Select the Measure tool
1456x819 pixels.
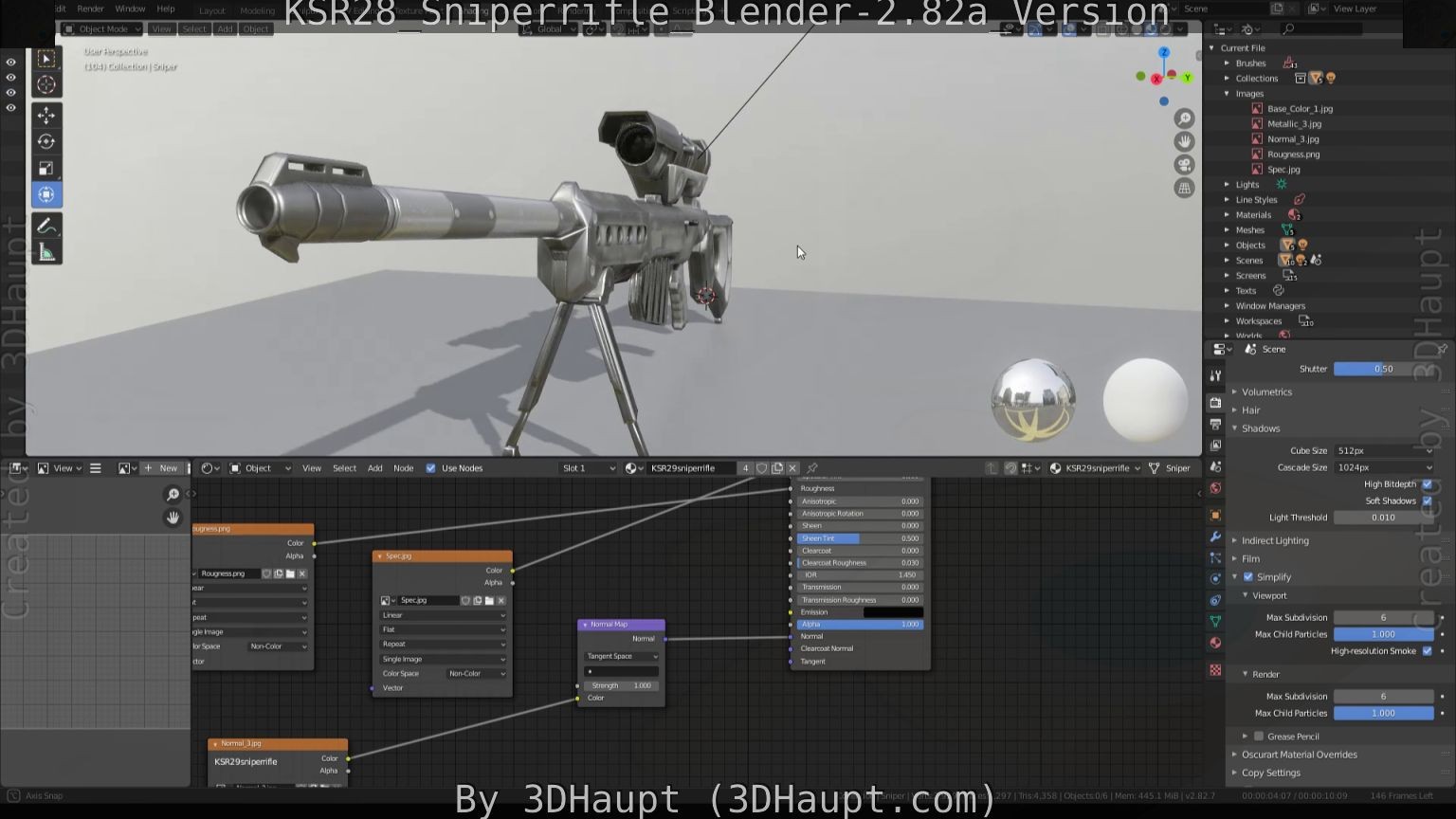coord(45,251)
